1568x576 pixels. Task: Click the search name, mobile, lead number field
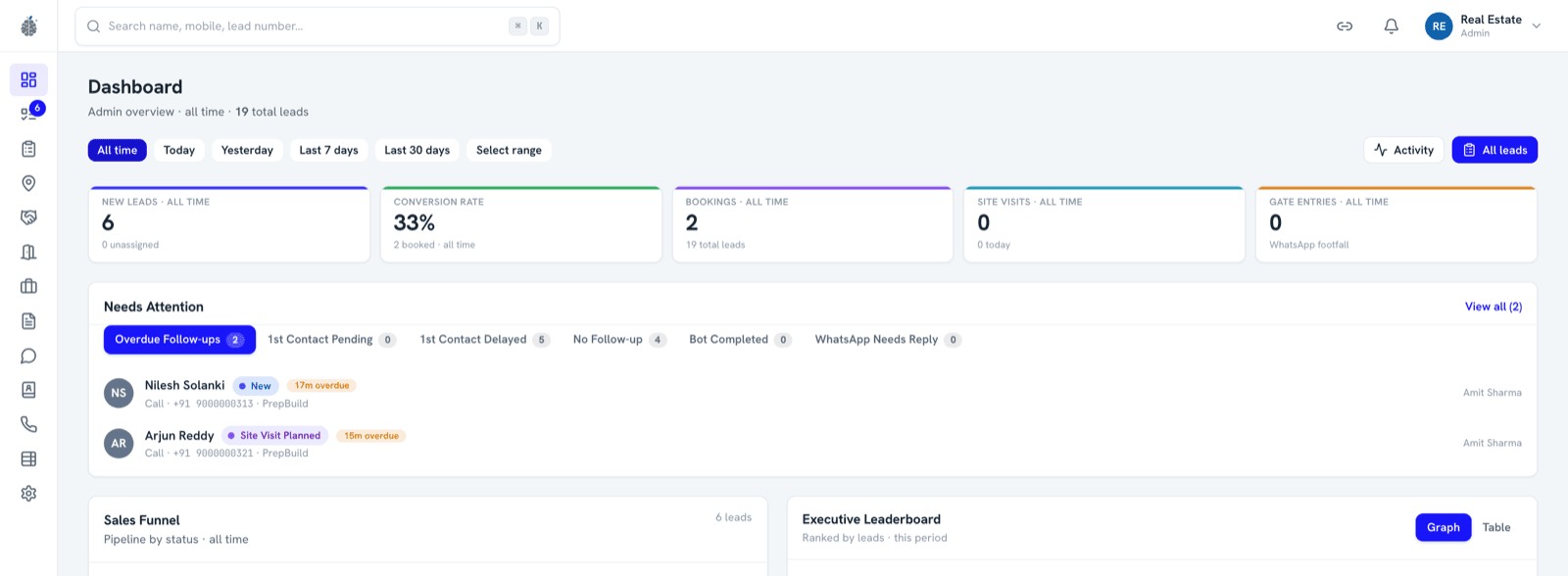click(318, 26)
